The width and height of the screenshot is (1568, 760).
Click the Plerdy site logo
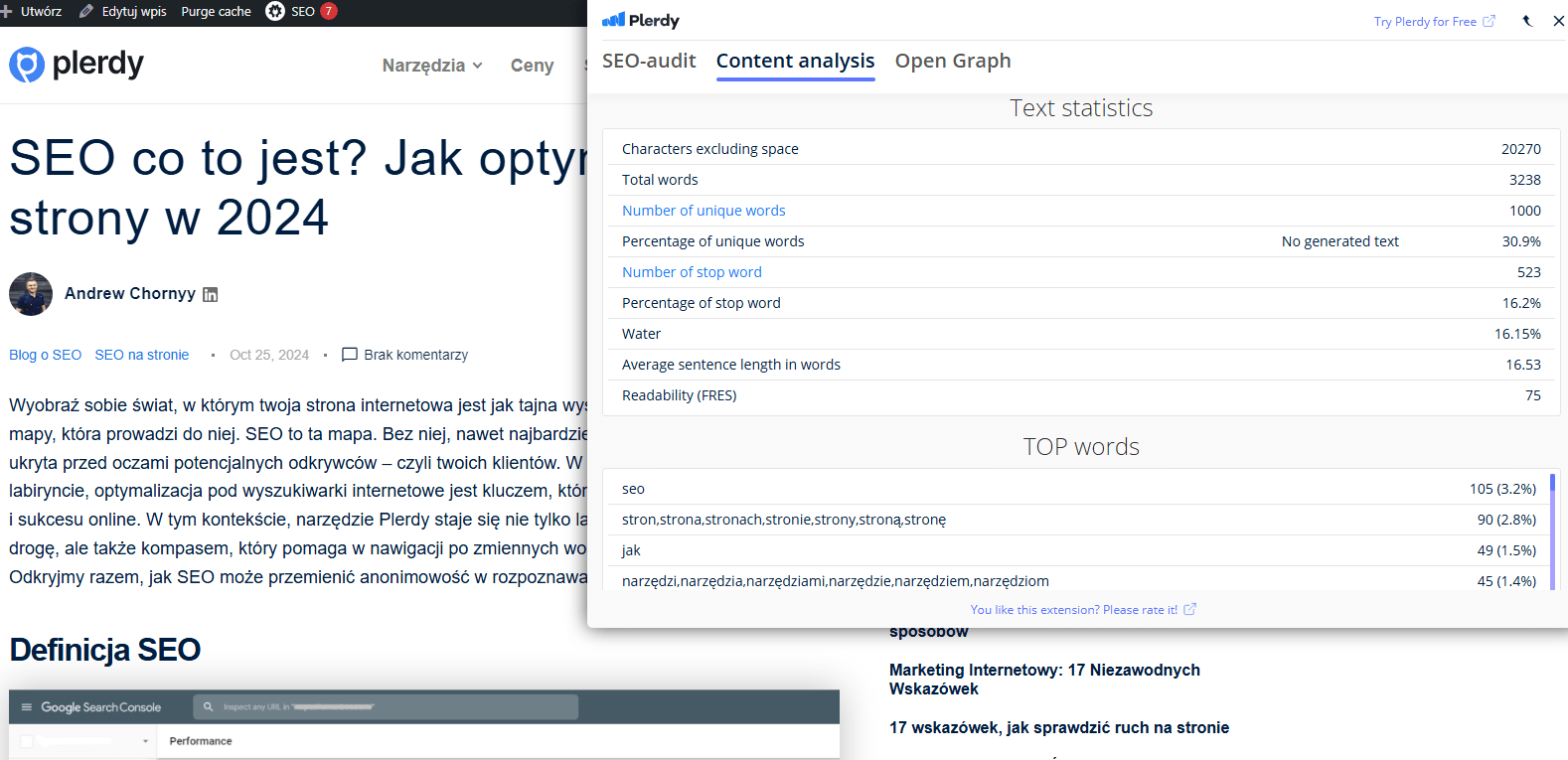(x=77, y=65)
